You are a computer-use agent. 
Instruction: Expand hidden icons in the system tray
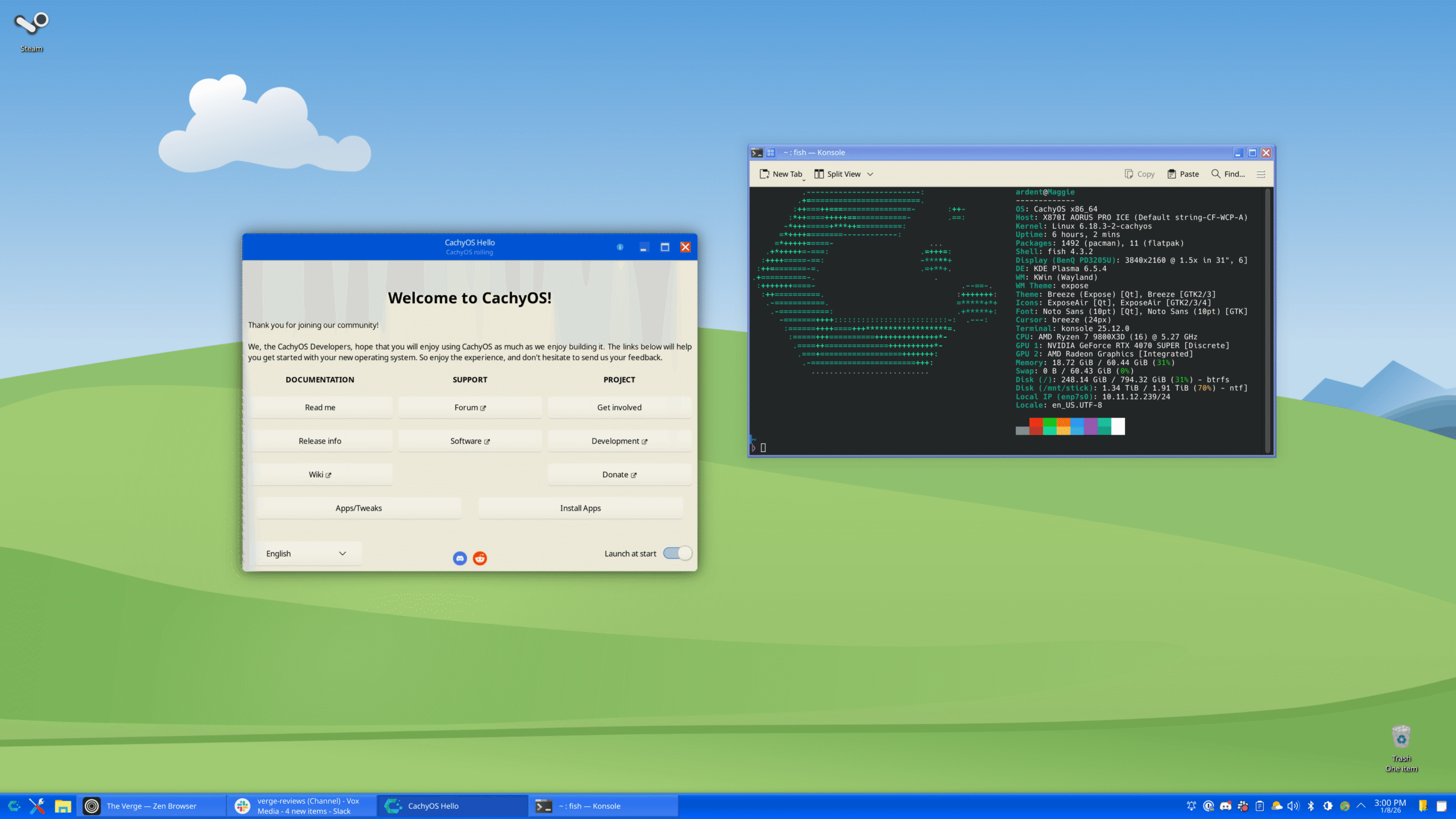pyautogui.click(x=1362, y=806)
